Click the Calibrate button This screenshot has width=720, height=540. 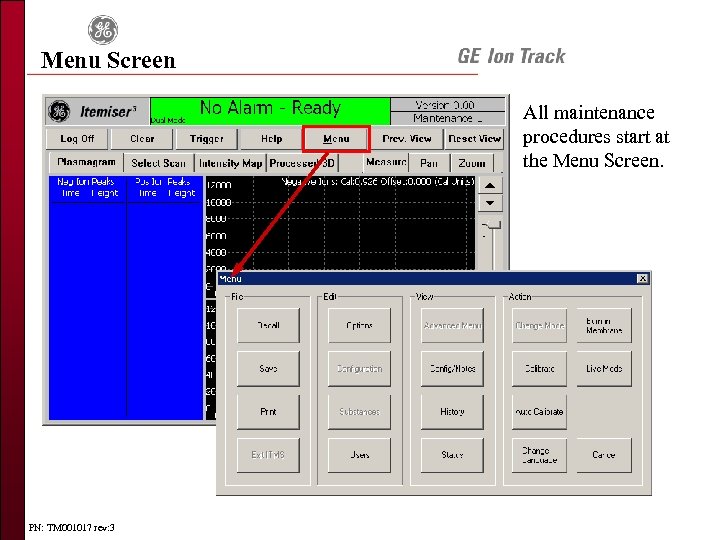(x=539, y=368)
